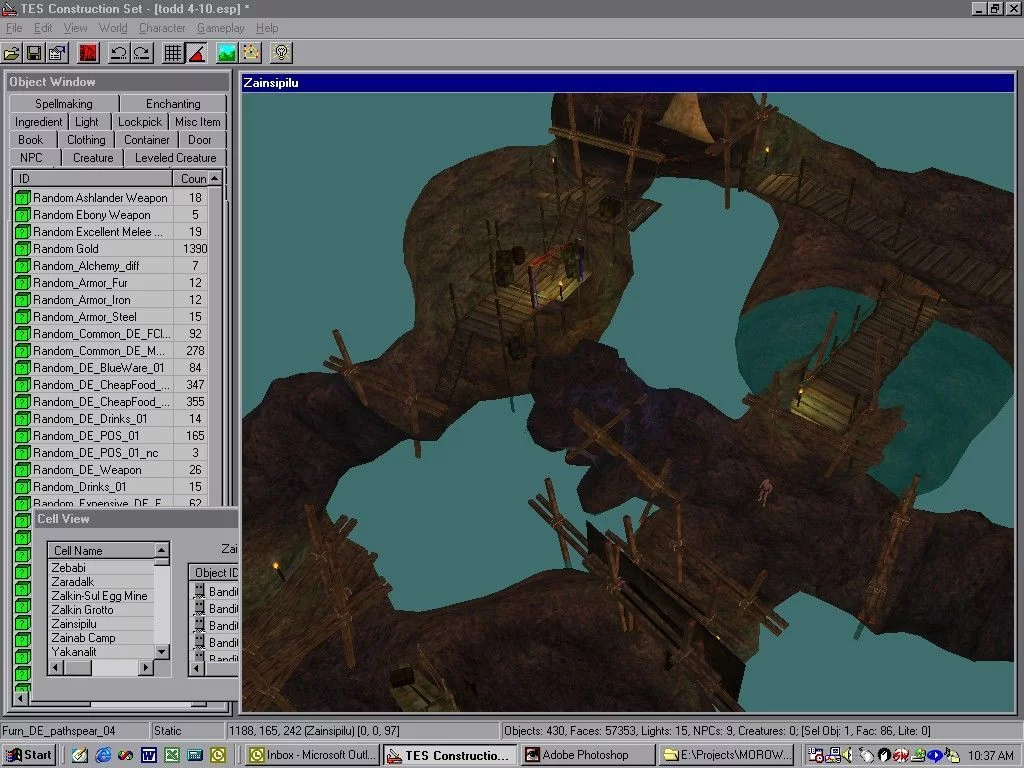The width and height of the screenshot is (1024, 768).
Task: Switch to the Container tab
Action: [147, 140]
